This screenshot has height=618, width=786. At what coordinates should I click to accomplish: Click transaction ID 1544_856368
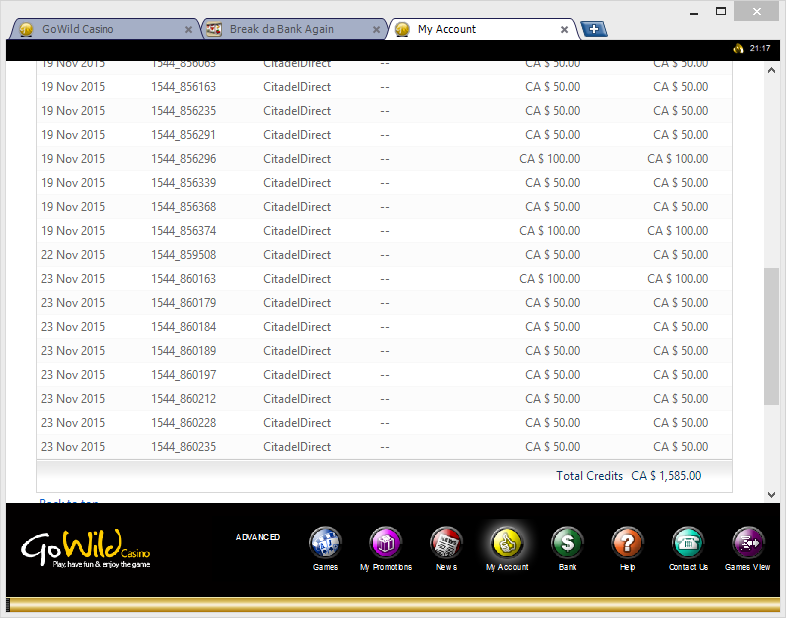[183, 207]
